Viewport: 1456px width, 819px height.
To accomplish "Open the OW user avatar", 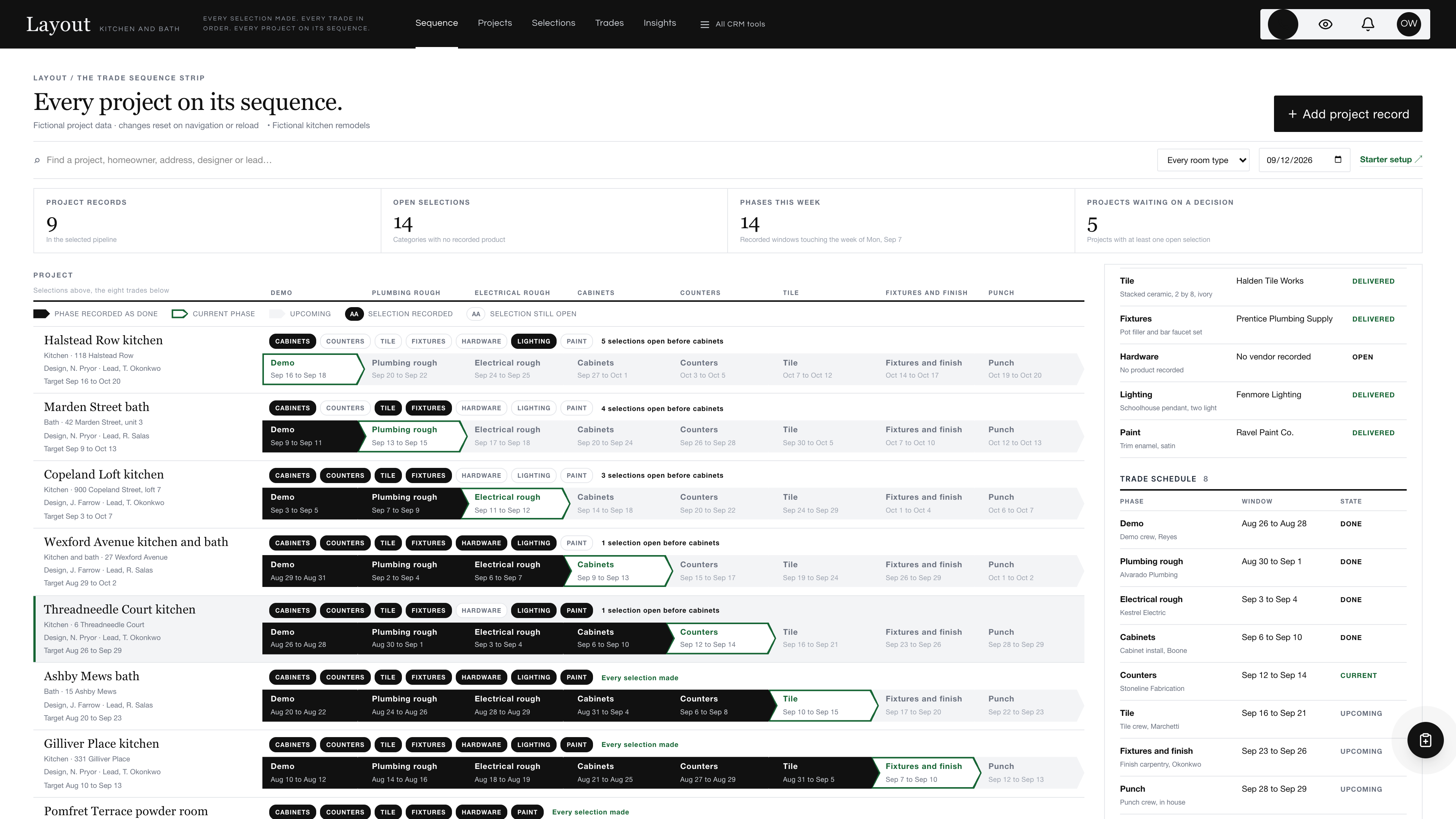I will [x=1409, y=24].
